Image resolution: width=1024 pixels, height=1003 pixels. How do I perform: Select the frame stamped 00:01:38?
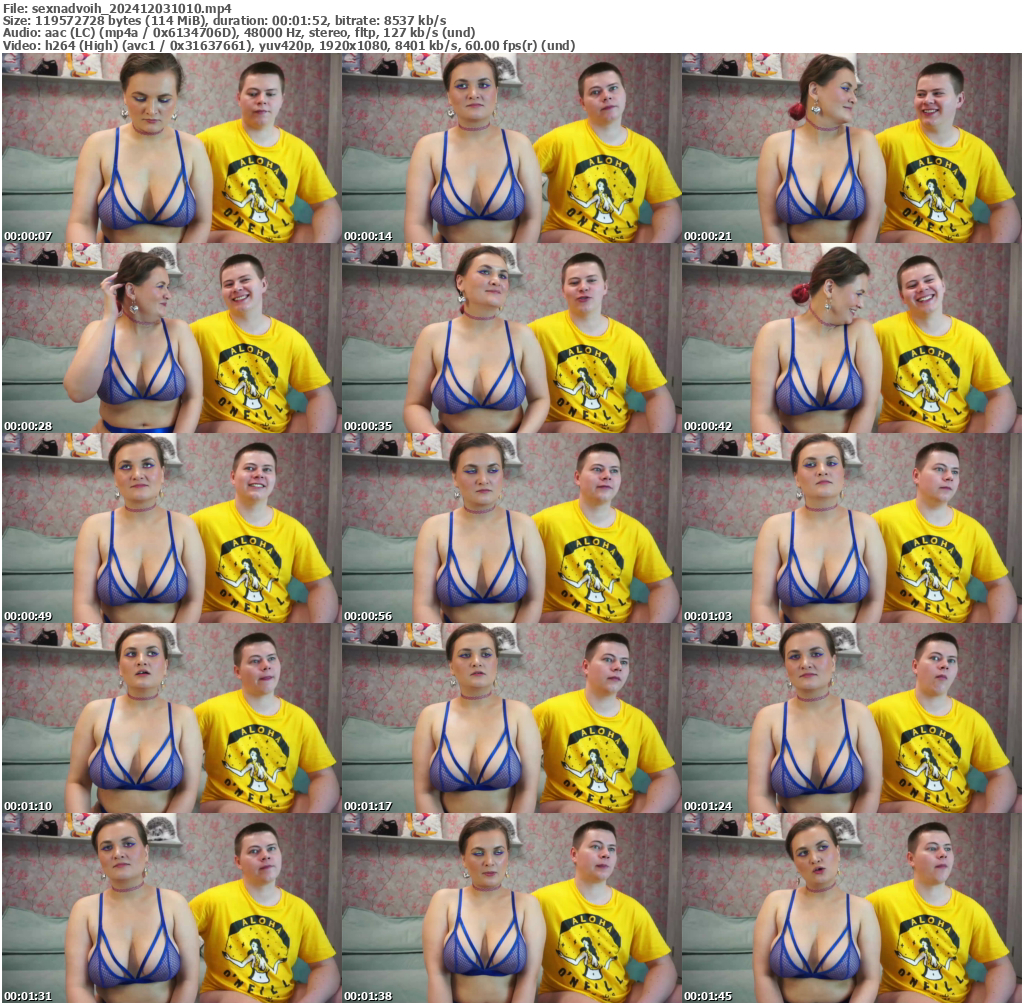point(510,908)
